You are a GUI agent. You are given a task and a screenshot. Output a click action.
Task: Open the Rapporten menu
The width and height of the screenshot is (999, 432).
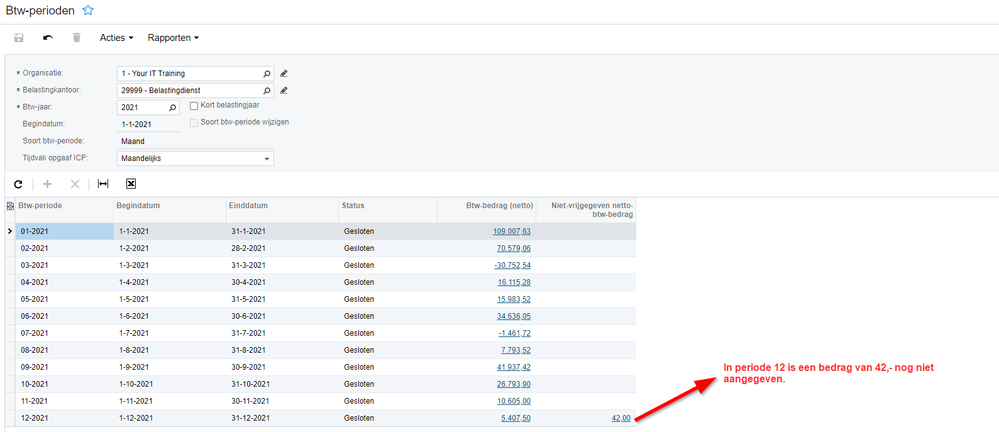173,38
